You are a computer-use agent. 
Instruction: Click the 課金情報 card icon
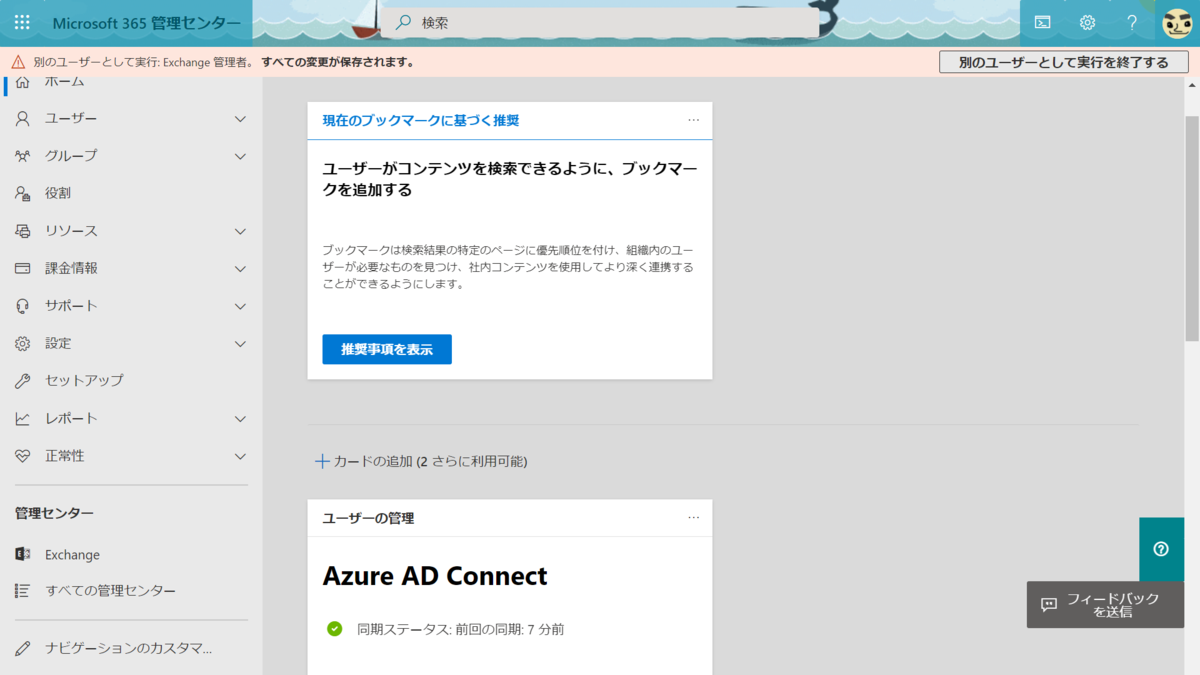click(x=22, y=268)
